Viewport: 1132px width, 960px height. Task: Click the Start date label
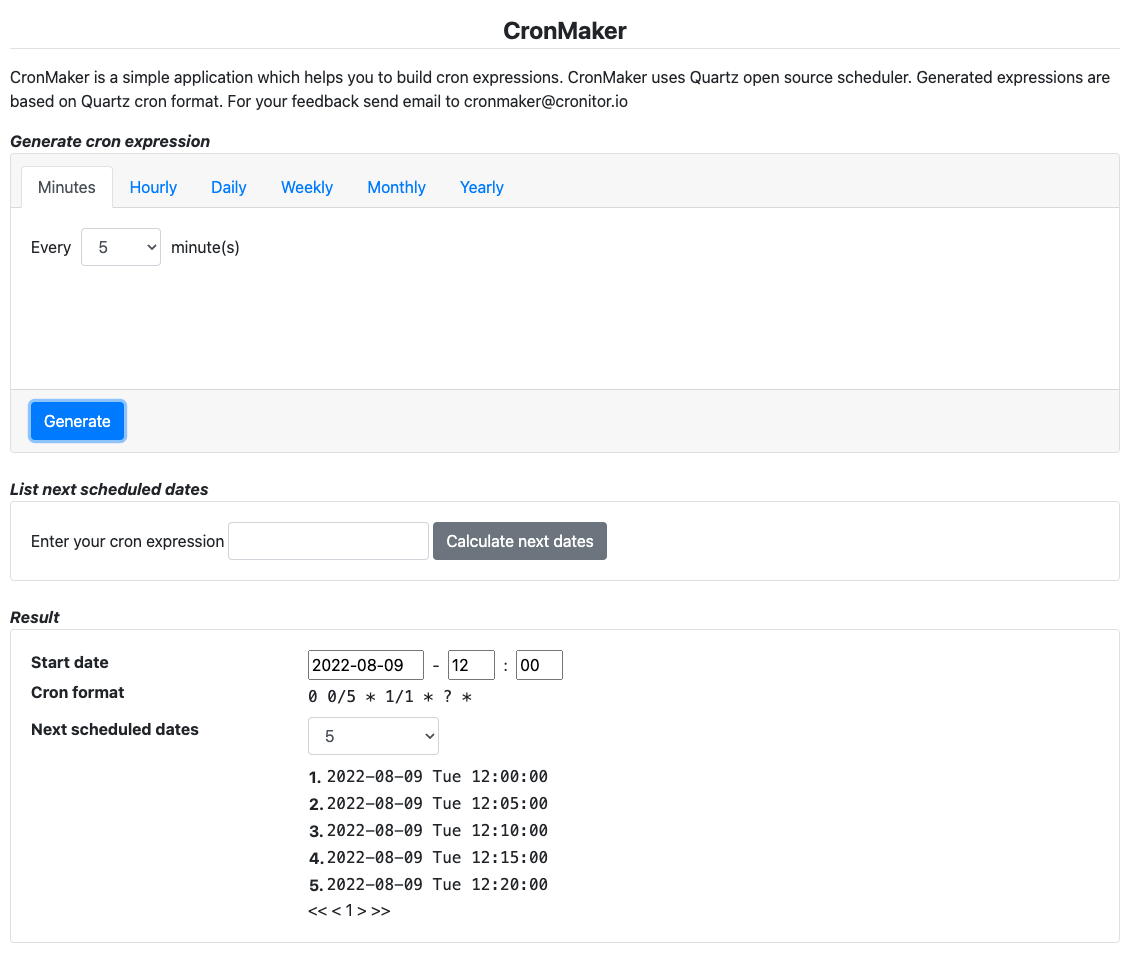69,662
